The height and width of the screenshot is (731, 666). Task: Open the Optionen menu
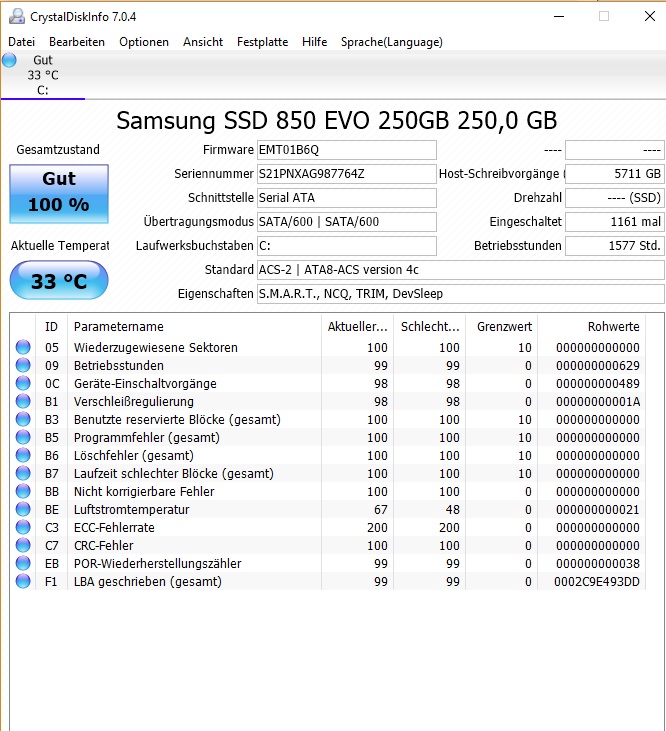tap(144, 42)
